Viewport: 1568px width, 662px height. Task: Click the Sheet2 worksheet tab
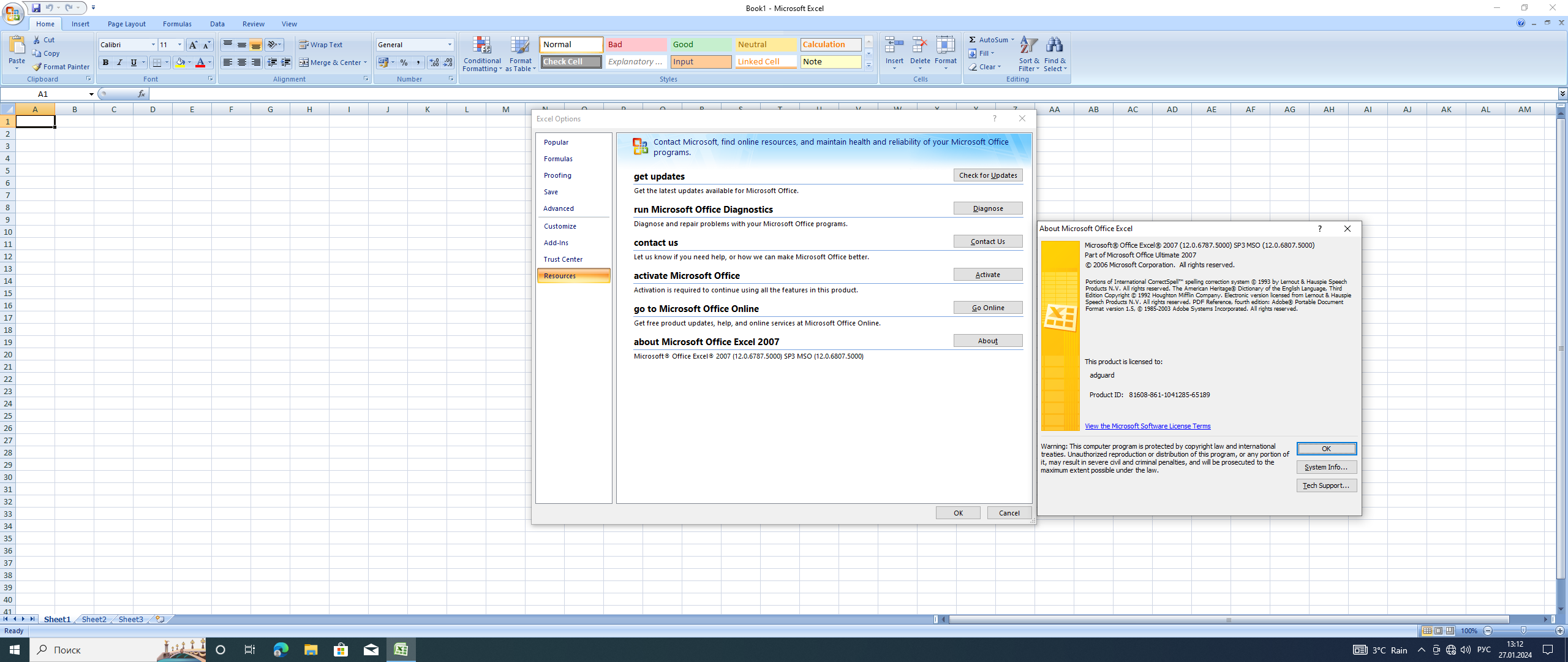tap(94, 619)
